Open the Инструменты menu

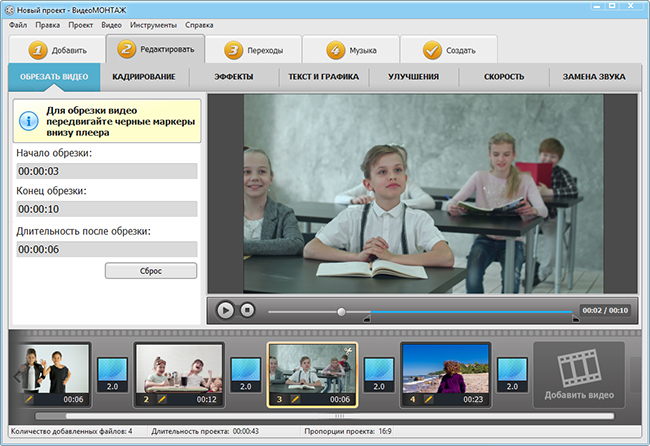click(153, 25)
